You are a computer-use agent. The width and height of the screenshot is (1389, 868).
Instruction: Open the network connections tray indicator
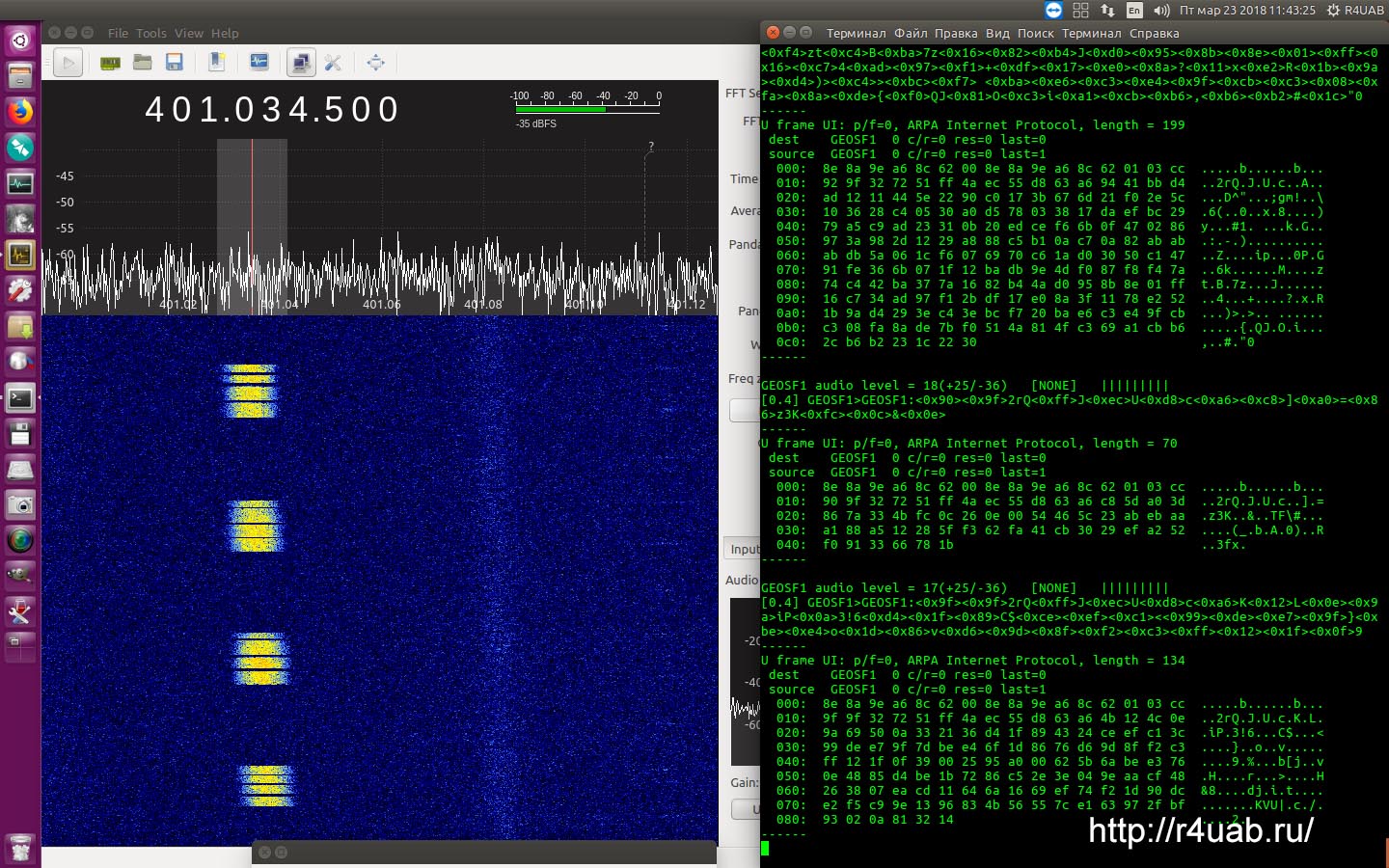pos(1107,10)
